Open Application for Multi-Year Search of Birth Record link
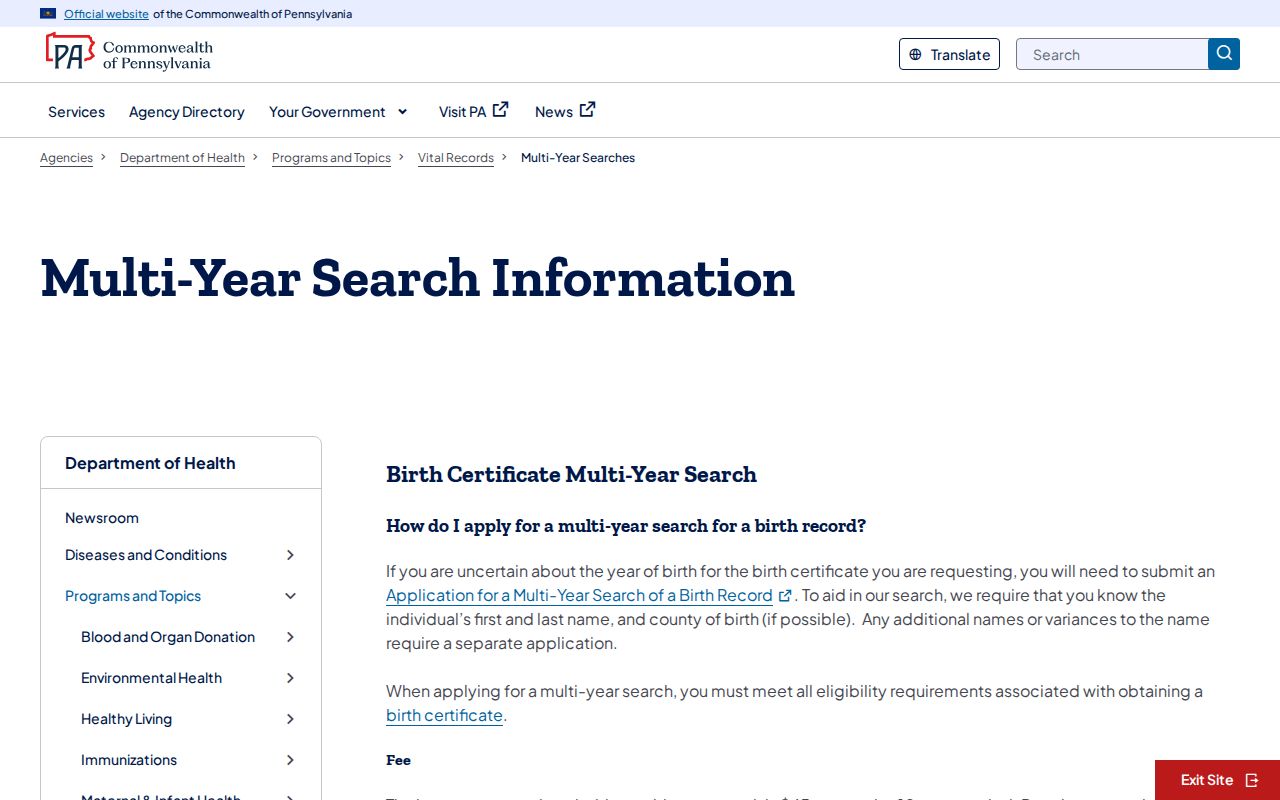The height and width of the screenshot is (800, 1280). [x=579, y=595]
